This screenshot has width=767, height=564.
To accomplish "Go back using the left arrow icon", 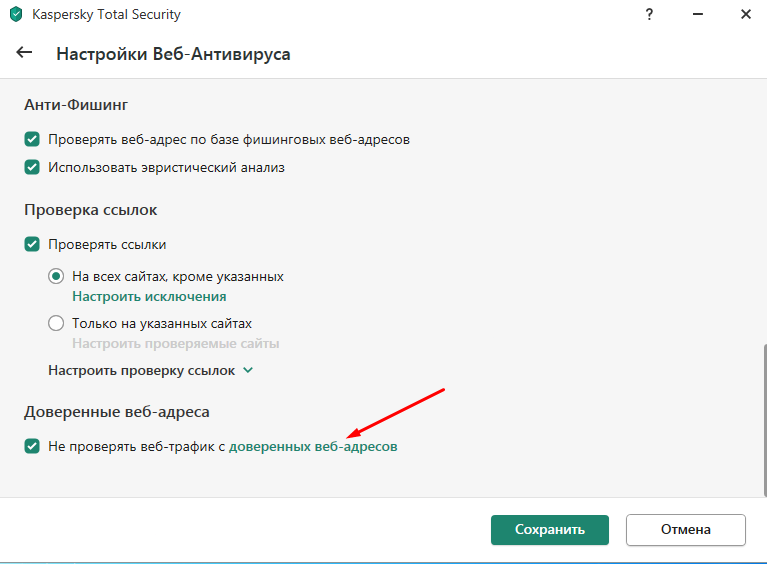I will click(24, 52).
